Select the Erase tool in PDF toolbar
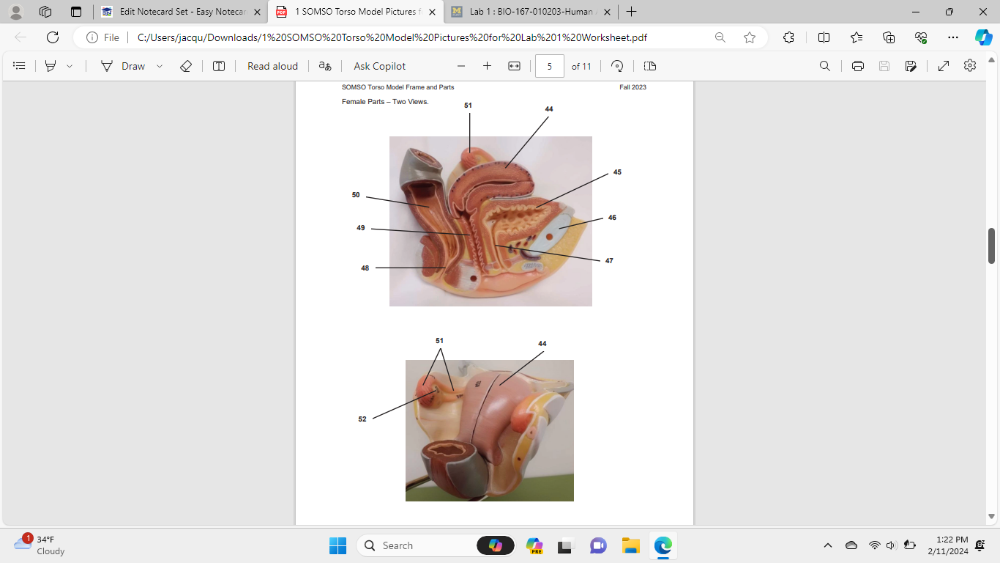 click(185, 66)
